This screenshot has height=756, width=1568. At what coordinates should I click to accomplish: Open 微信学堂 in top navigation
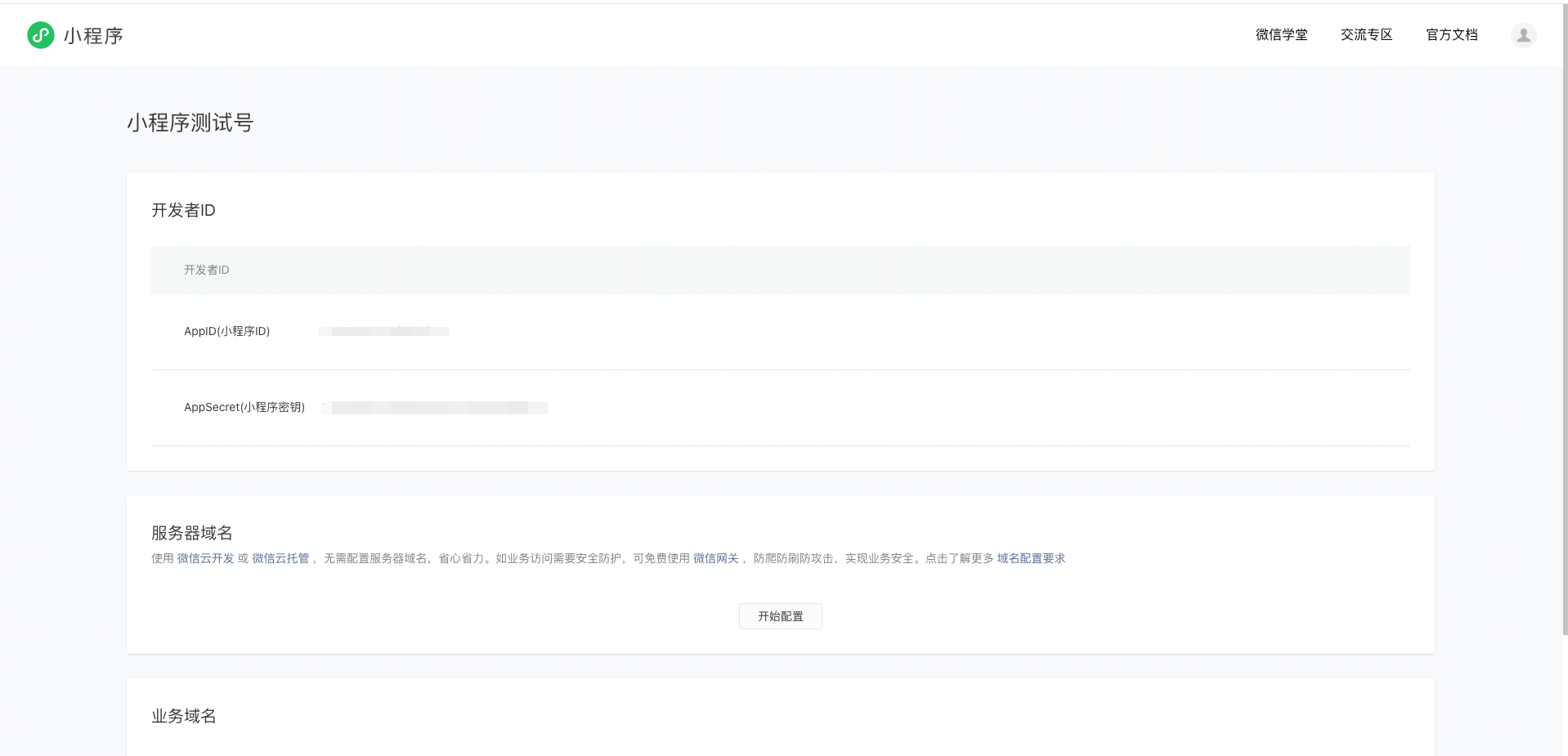pos(1281,35)
